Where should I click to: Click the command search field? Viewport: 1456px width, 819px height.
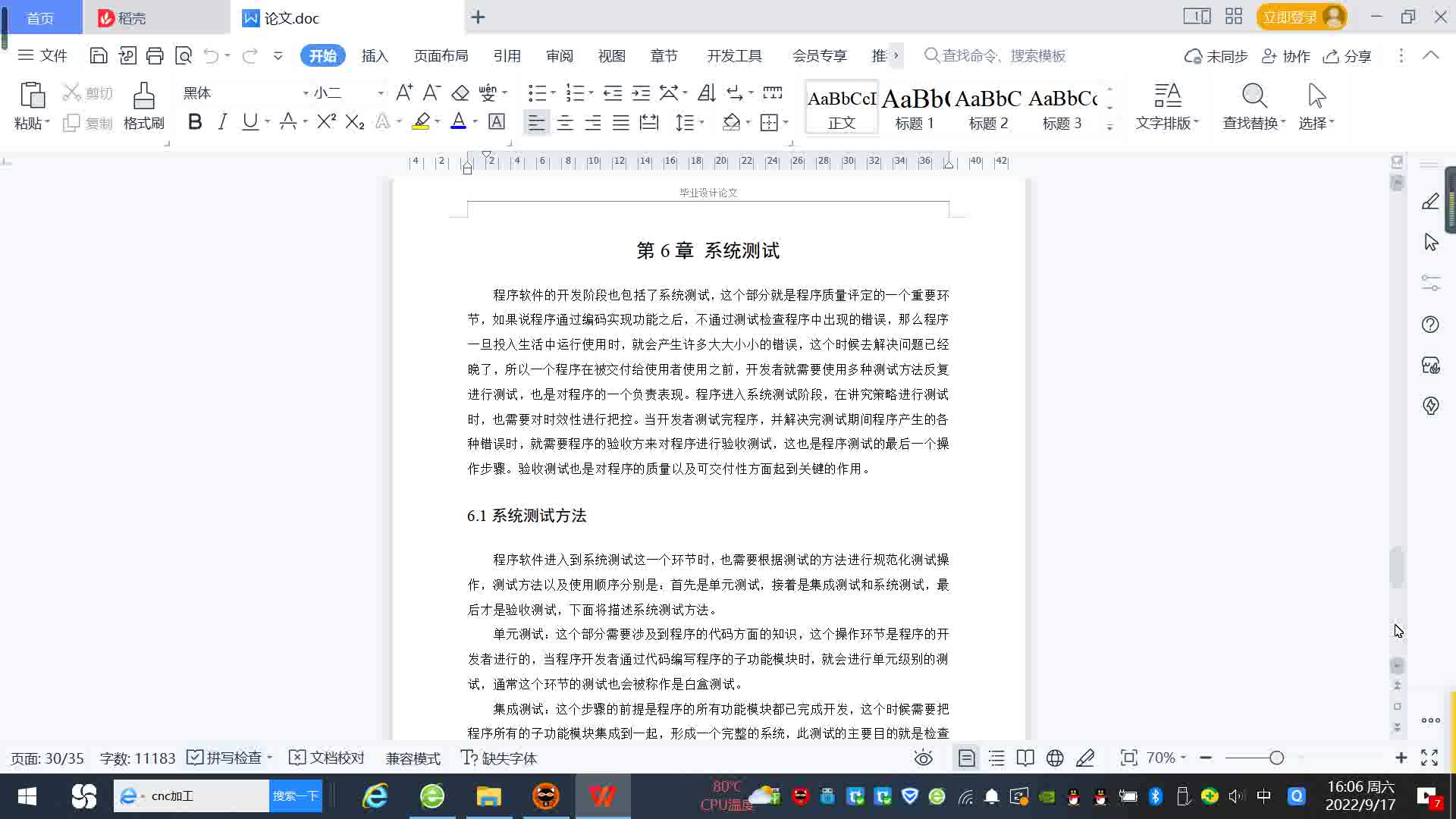click(995, 55)
